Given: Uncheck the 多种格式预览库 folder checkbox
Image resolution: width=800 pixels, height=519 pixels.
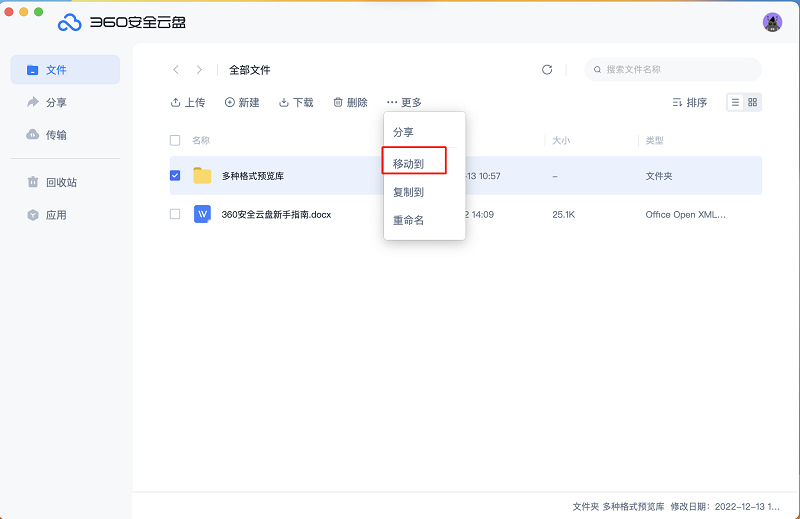Looking at the screenshot, I should click(175, 176).
